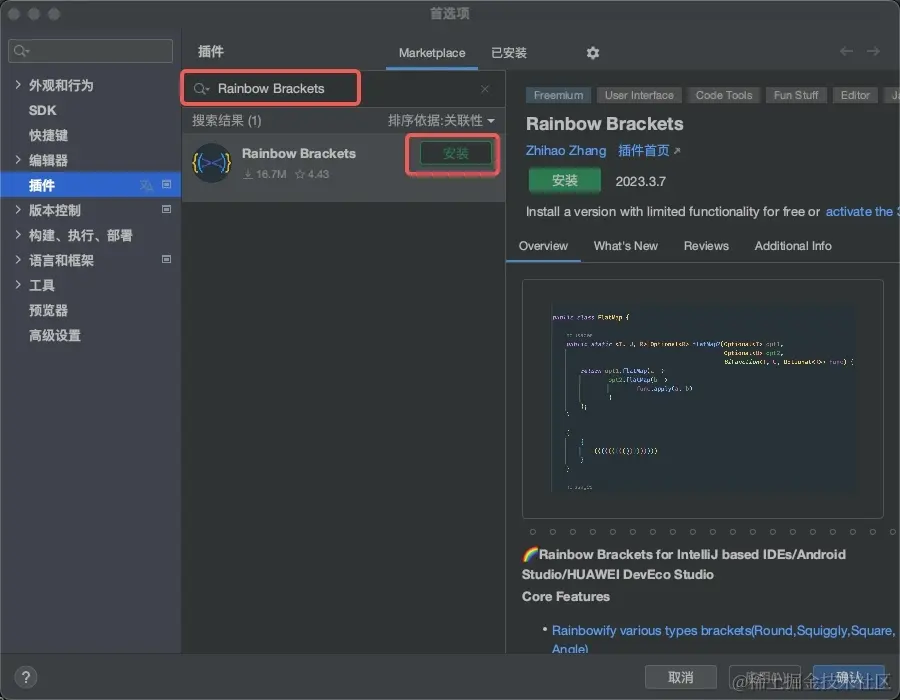The image size is (900, 700).
Task: Select the 预览器 settings entry
Action: [x=49, y=310]
